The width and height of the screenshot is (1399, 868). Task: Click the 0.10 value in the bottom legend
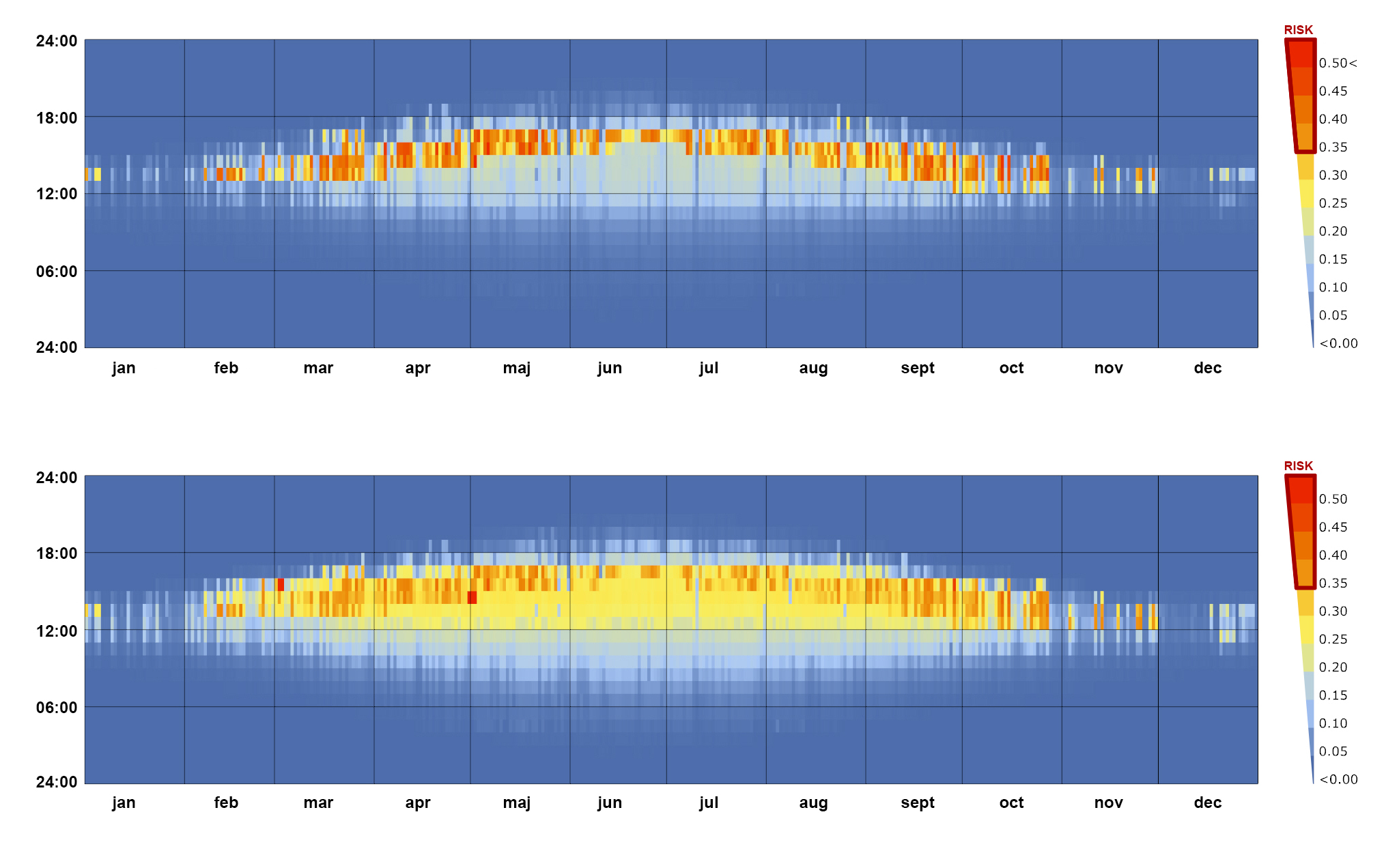click(1333, 723)
